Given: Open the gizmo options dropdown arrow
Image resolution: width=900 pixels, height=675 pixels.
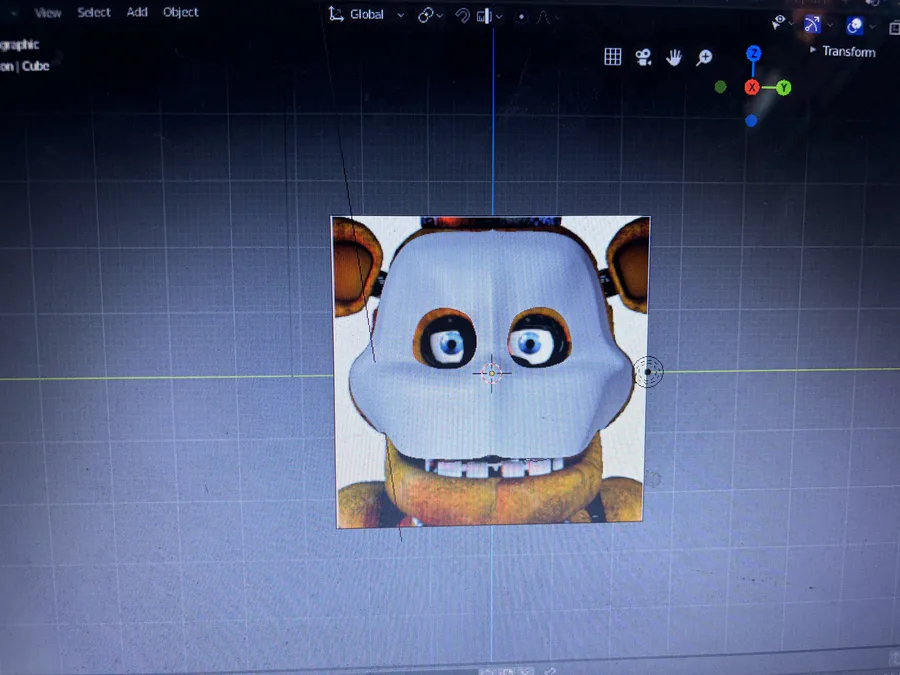Looking at the screenshot, I should pyautogui.click(x=830, y=25).
